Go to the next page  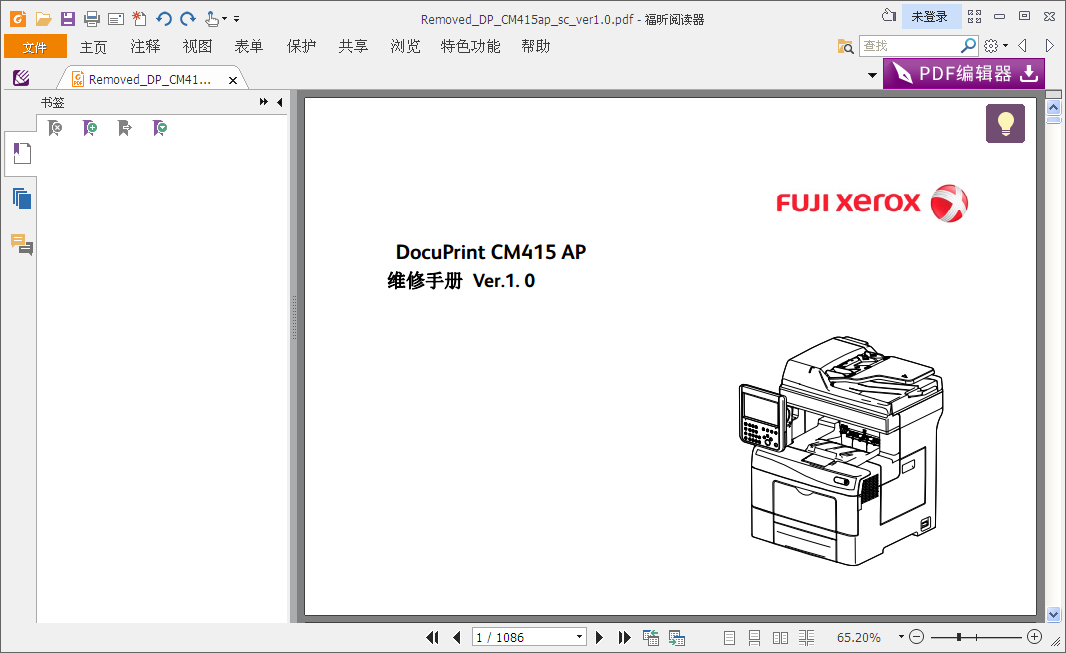coord(599,637)
